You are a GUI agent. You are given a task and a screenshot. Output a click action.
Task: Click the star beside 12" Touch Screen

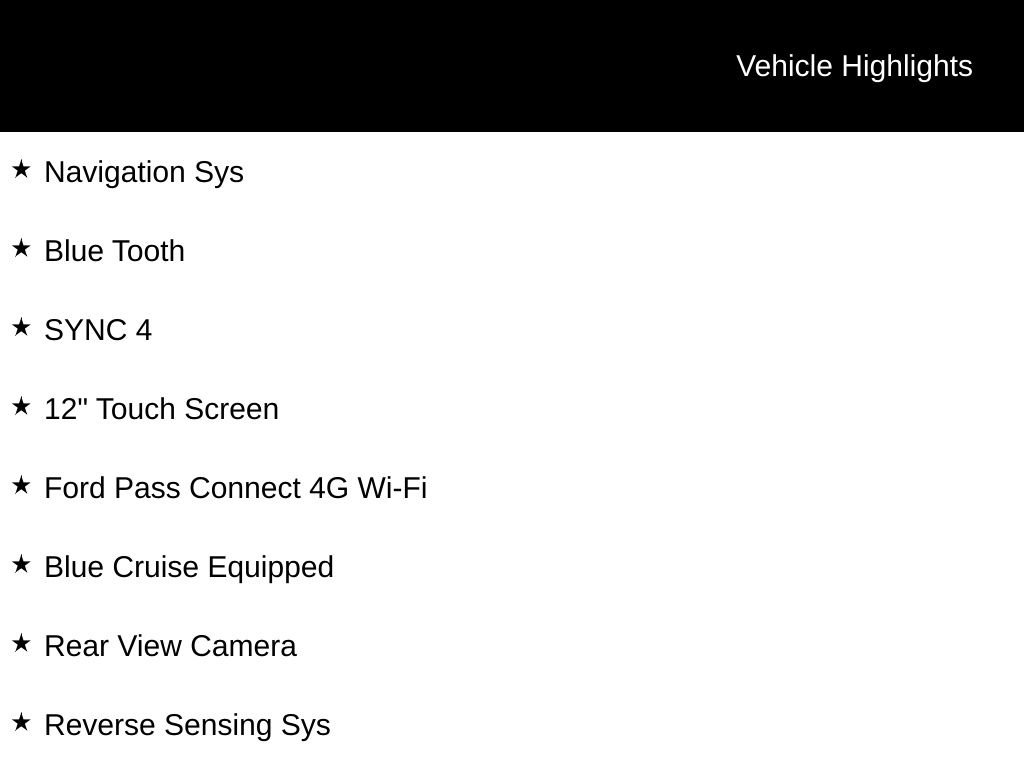point(21,406)
